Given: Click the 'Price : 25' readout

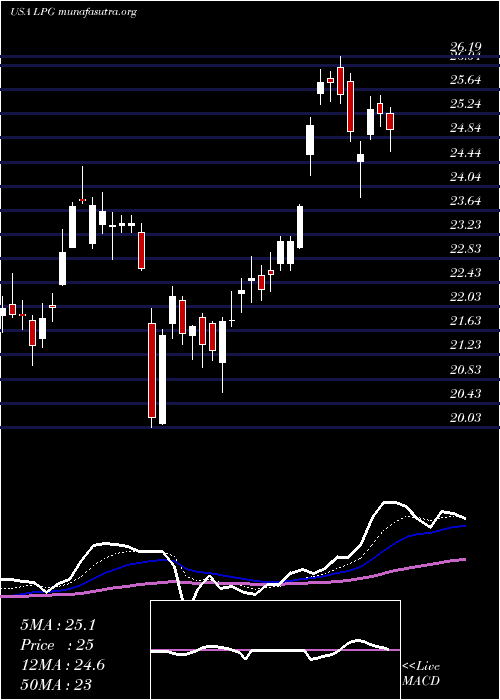Looking at the screenshot, I should click(x=57, y=645).
